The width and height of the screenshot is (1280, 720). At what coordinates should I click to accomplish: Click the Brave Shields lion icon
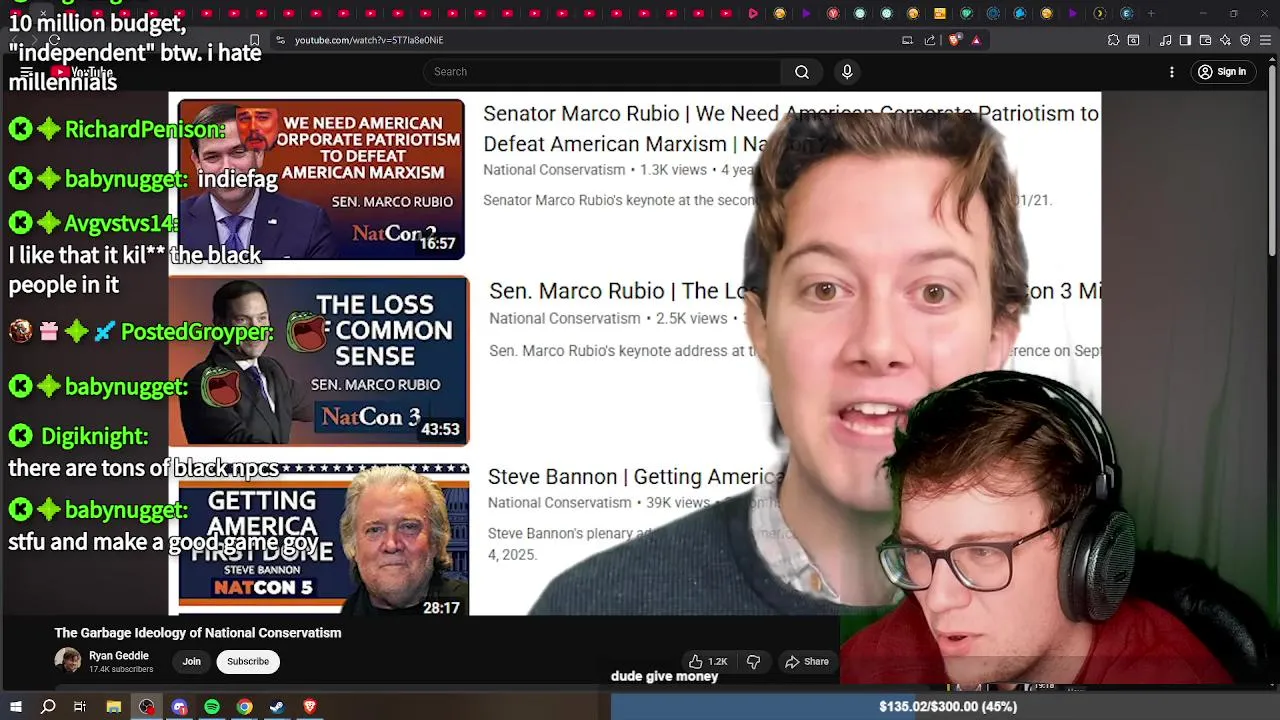954,40
